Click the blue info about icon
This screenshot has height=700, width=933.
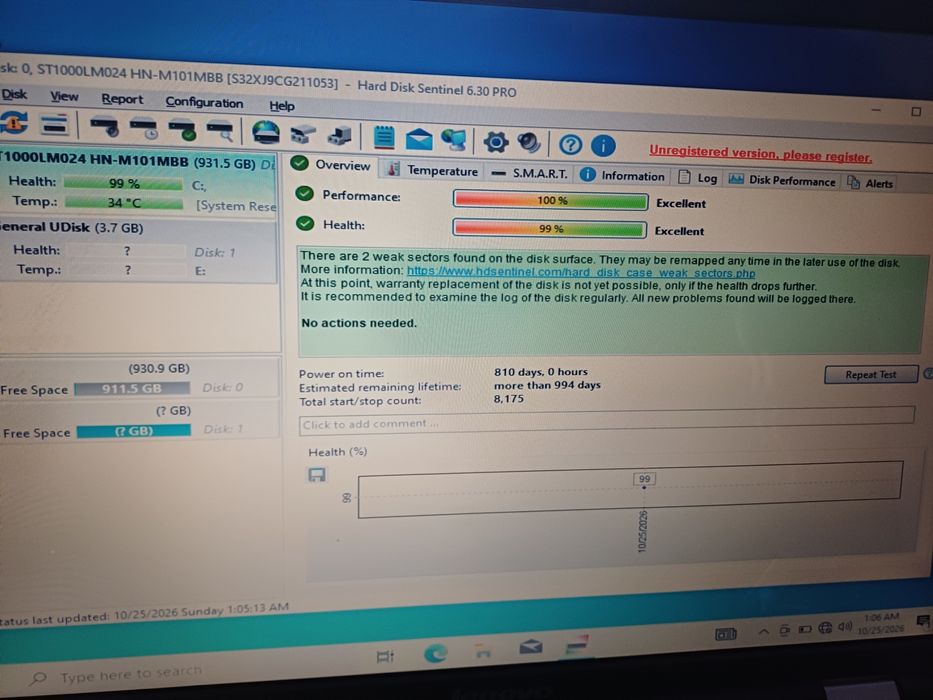click(x=603, y=145)
